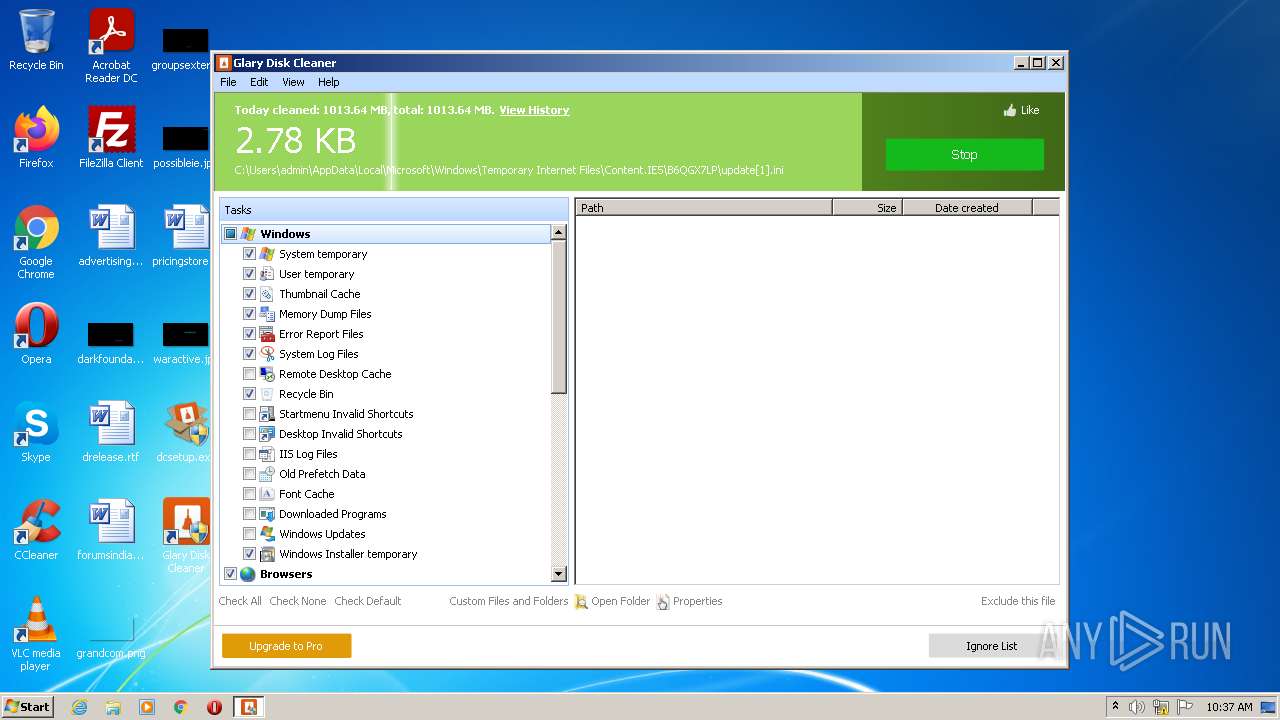Click Exclude this file link
The width and height of the screenshot is (1280, 720).
1018,601
